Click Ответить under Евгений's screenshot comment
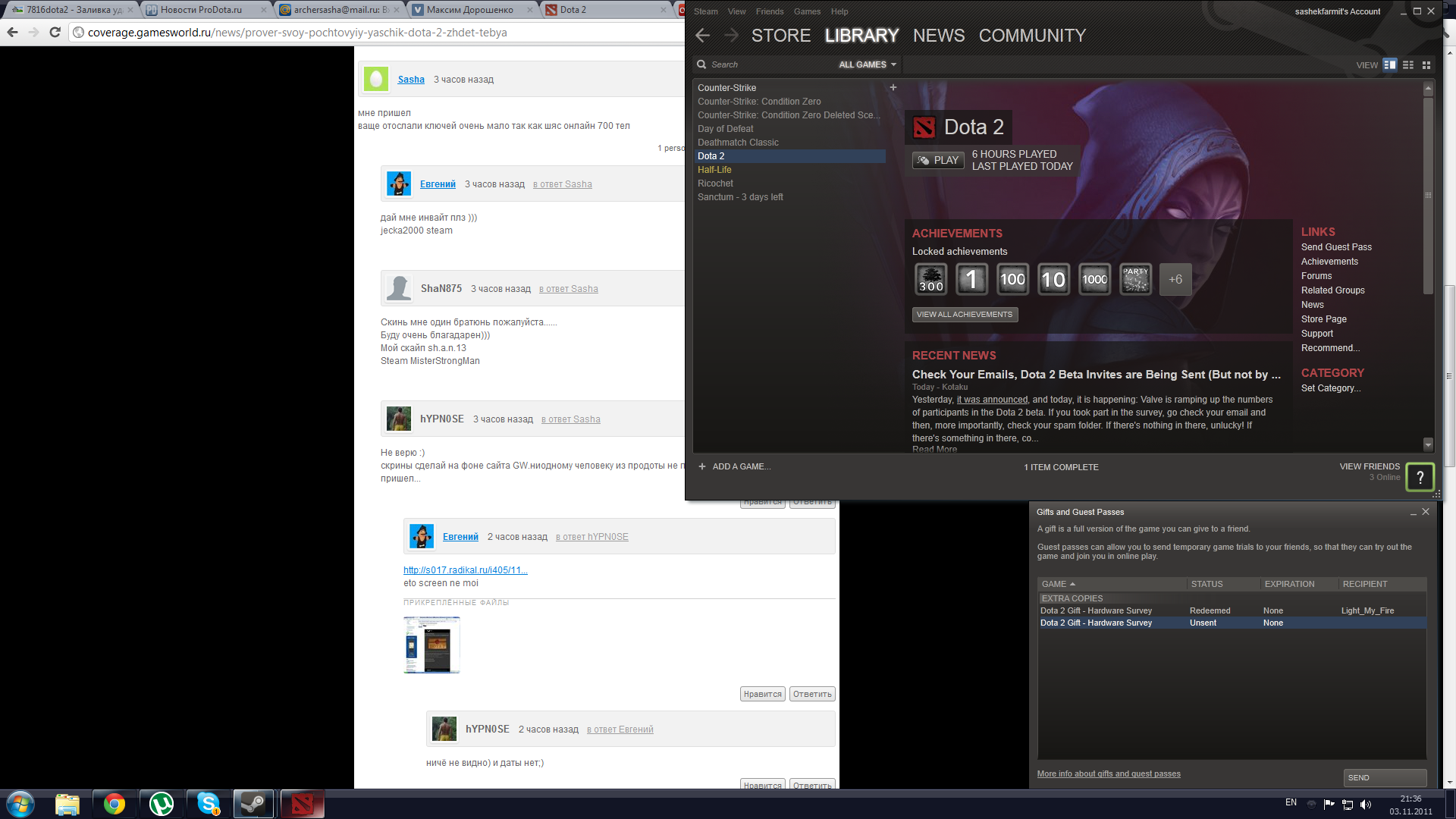1456x819 pixels. (812, 694)
